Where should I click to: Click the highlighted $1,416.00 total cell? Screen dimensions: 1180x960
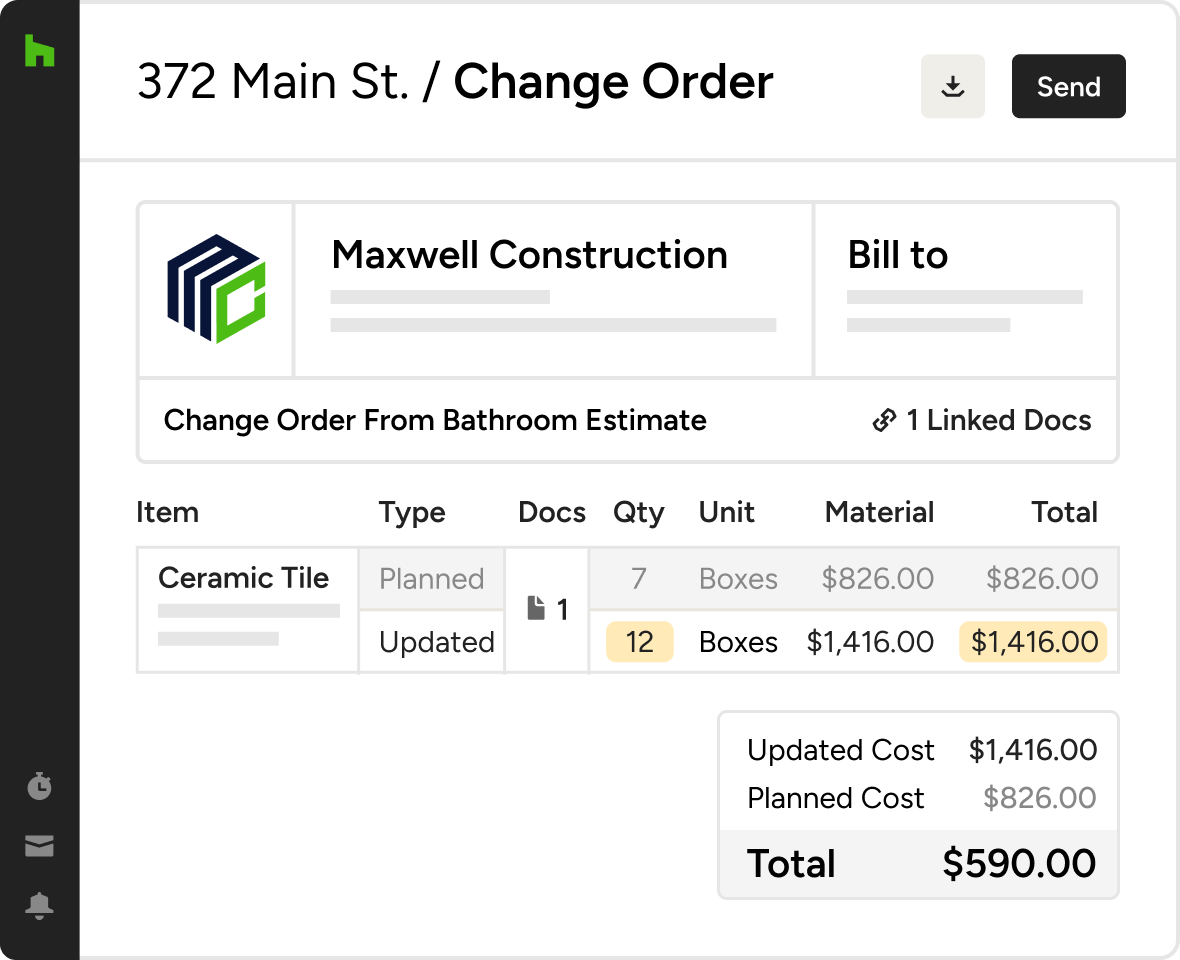coord(1034,642)
